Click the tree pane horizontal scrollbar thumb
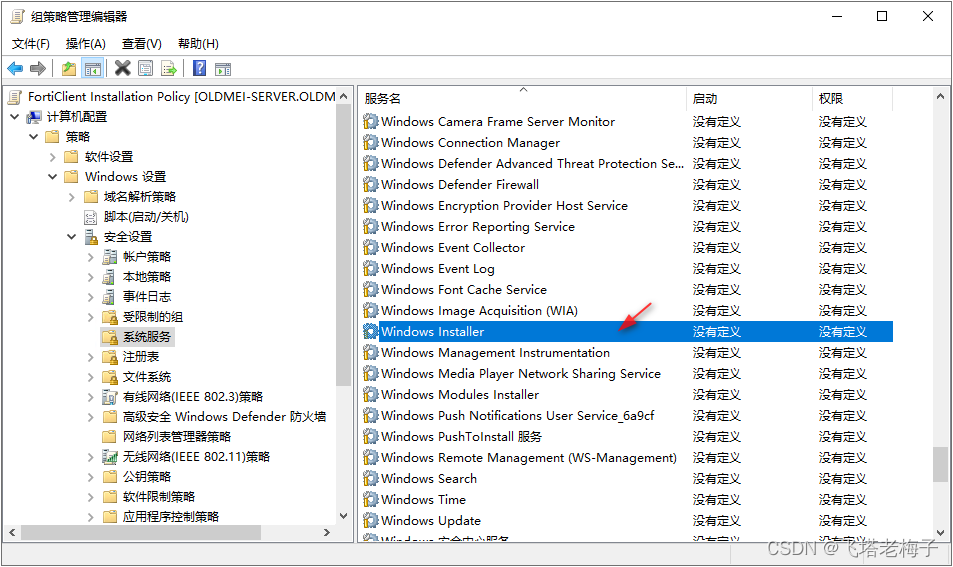Image resolution: width=953 pixels, height=567 pixels. (x=141, y=532)
